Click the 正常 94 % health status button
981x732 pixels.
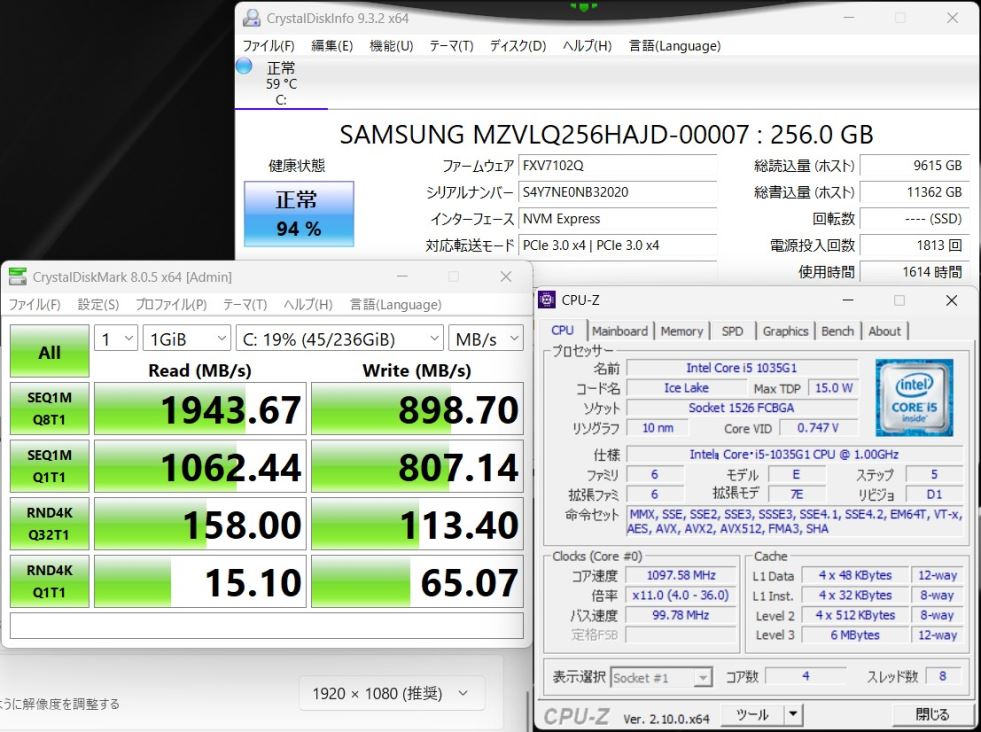coord(299,214)
